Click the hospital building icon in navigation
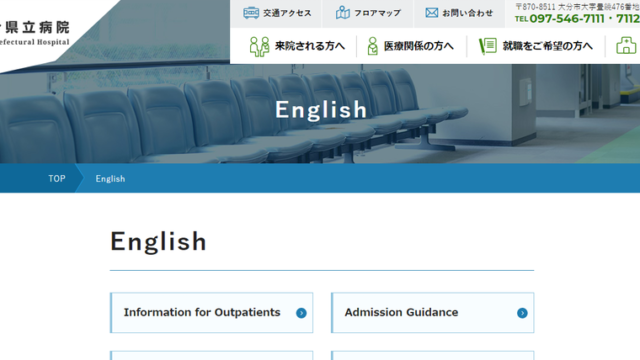 626,45
